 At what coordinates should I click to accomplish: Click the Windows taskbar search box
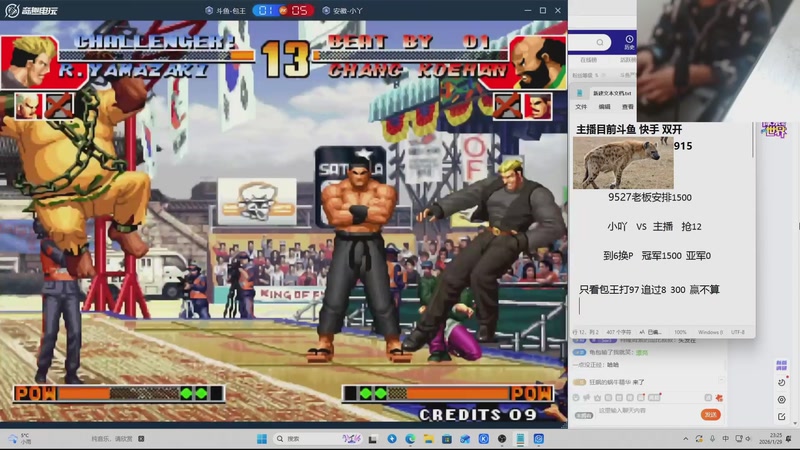(x=316, y=439)
